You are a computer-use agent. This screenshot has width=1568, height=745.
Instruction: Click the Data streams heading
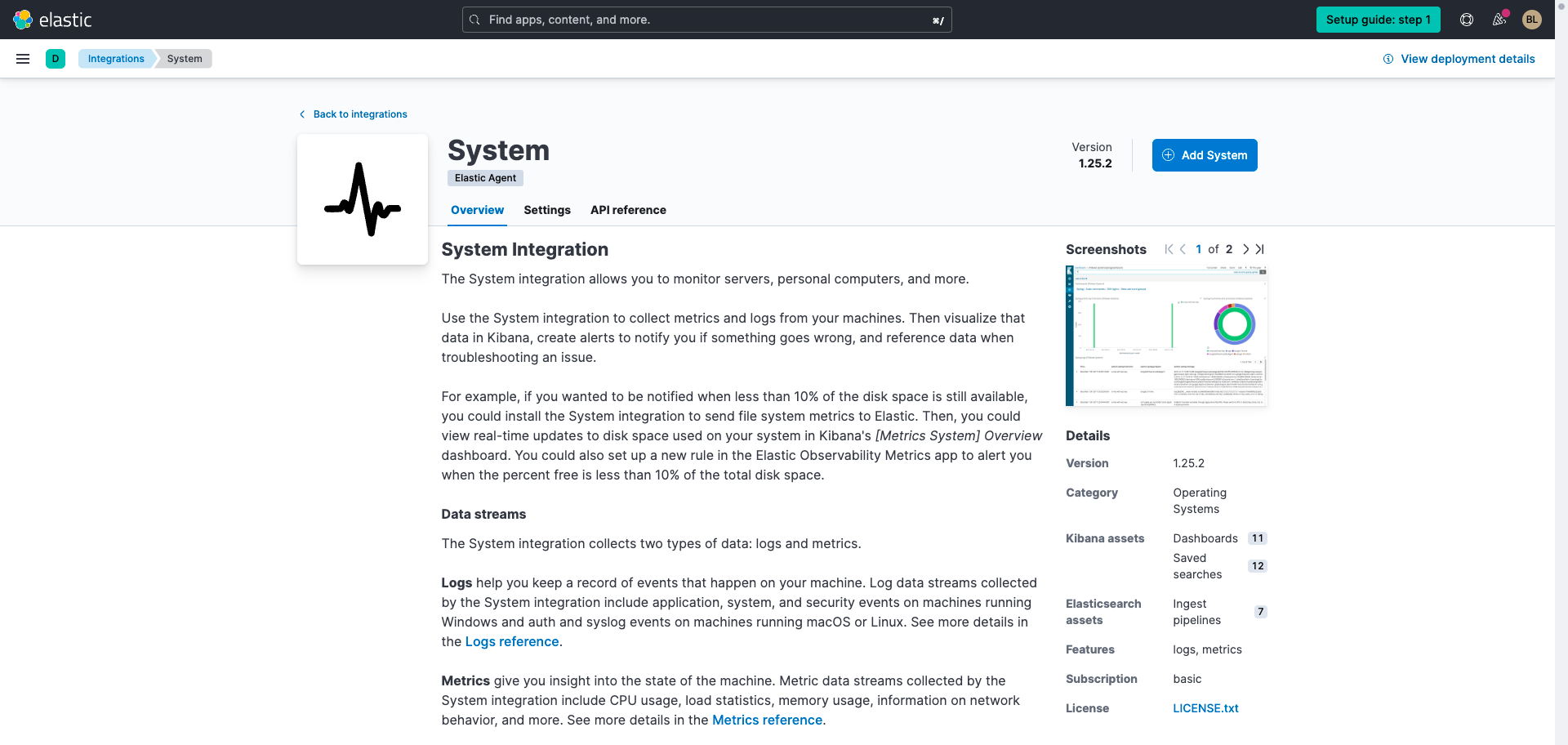pos(483,514)
